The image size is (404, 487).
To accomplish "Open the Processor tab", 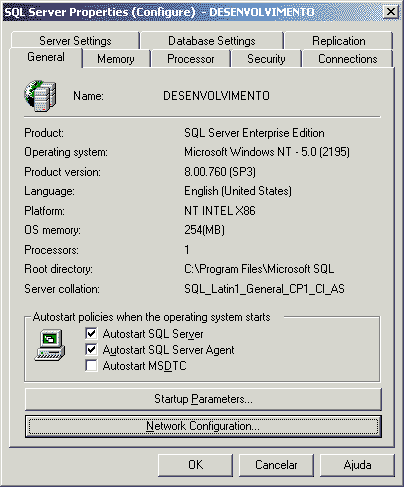I will pos(191,59).
